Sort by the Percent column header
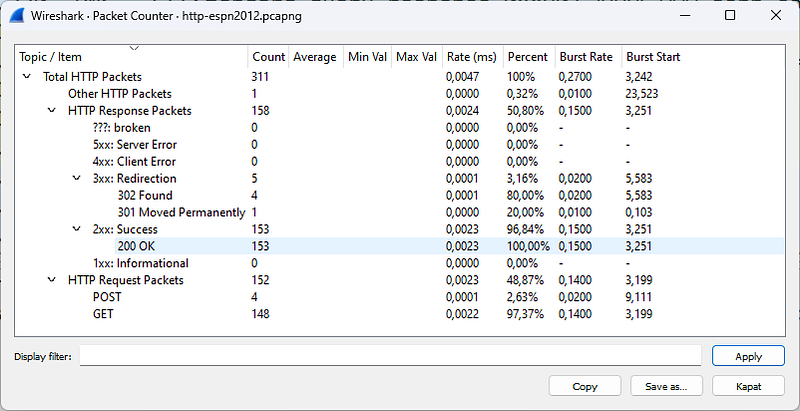Viewport: 800px width, 411px height. coord(529,57)
